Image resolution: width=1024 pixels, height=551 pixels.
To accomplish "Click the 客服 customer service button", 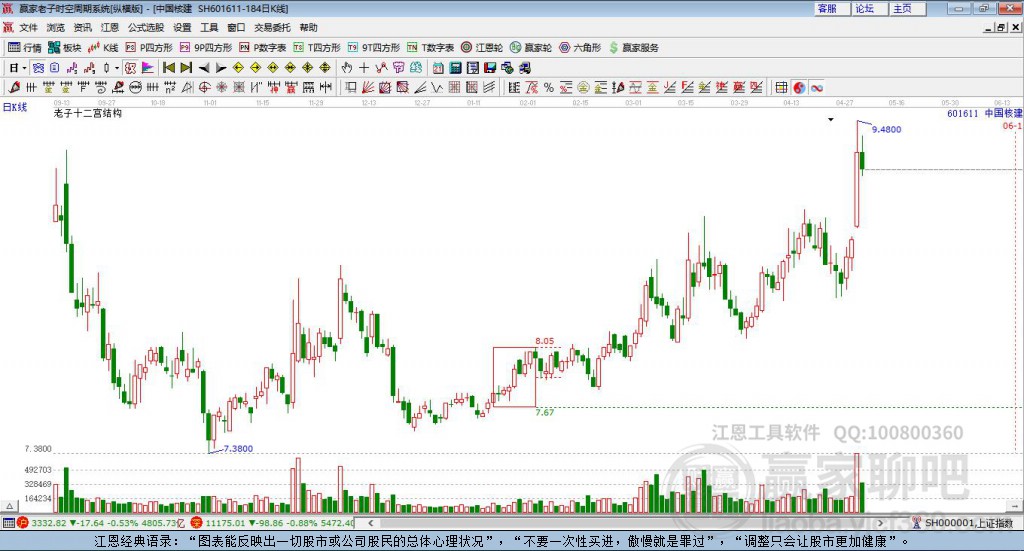I will click(x=832, y=8).
